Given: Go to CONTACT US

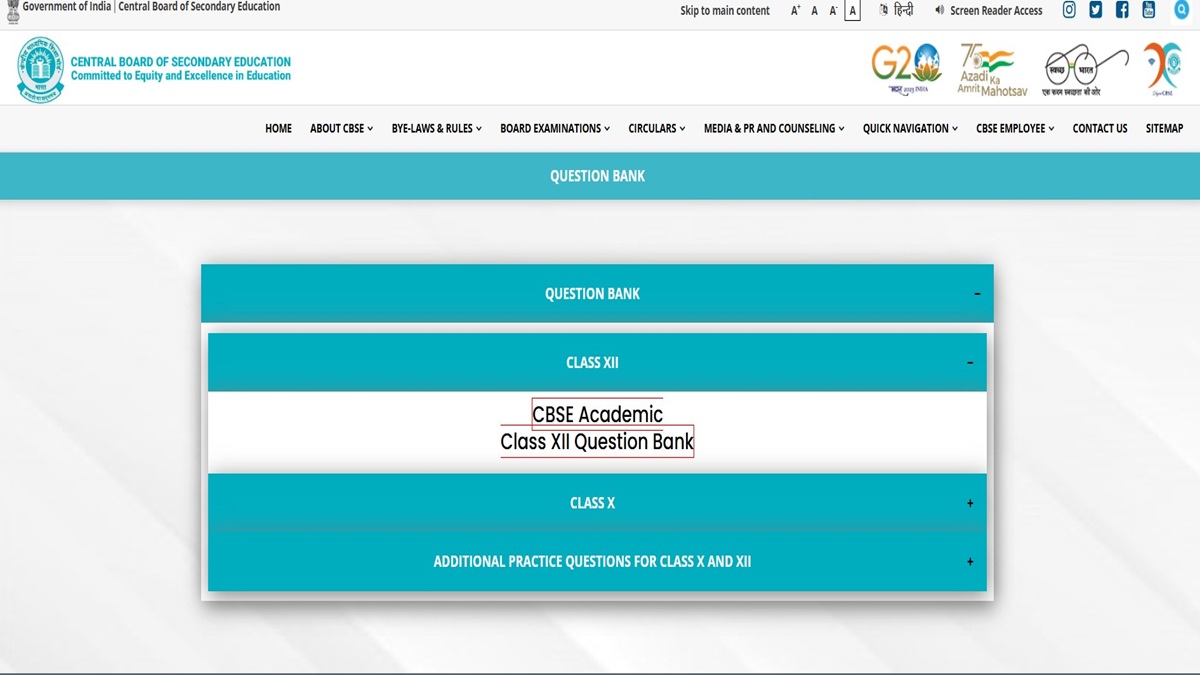Looking at the screenshot, I should point(1100,128).
